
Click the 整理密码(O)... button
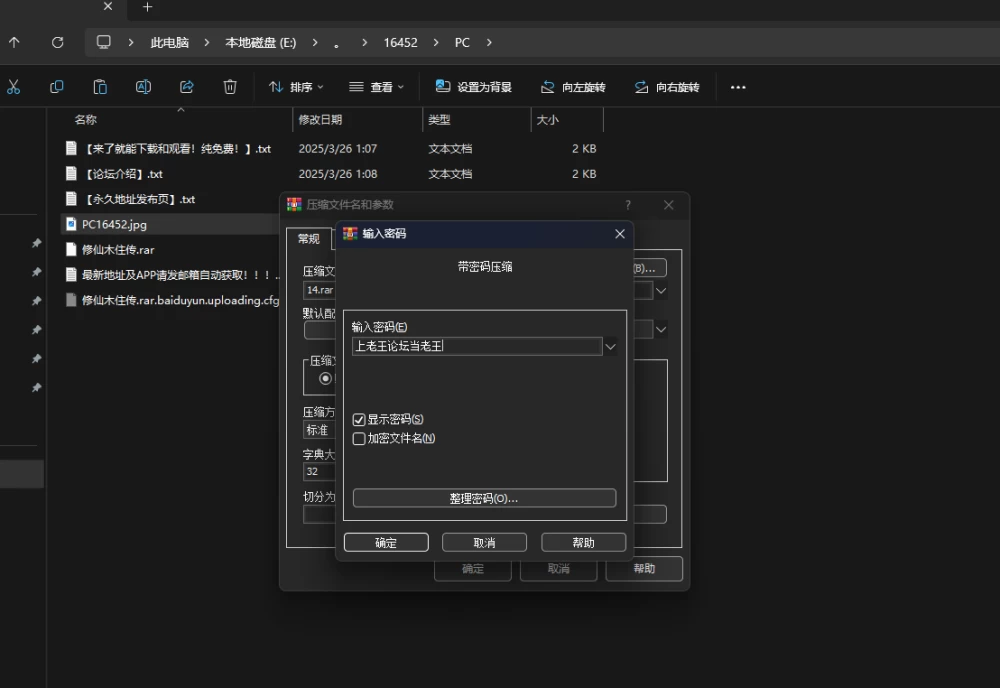point(484,498)
